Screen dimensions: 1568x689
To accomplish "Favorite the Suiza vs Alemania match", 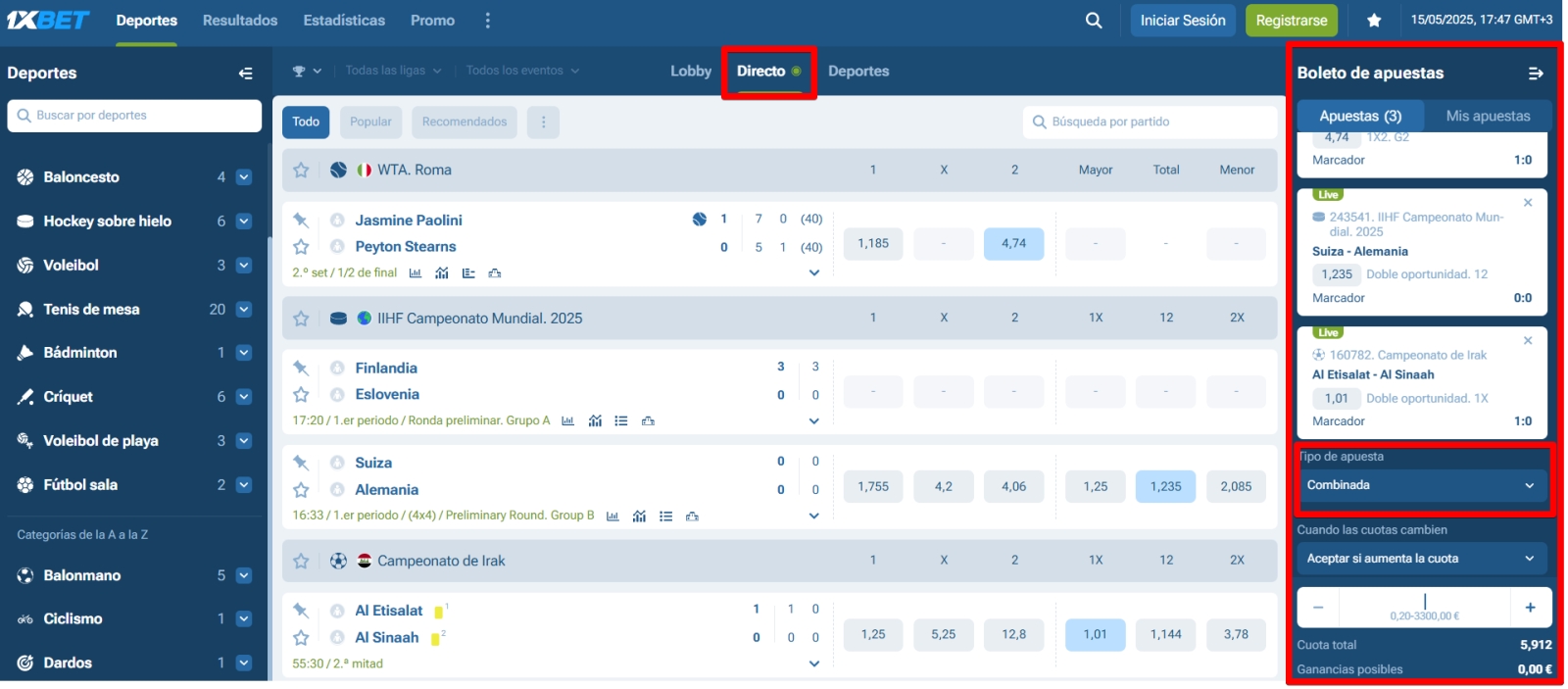I will coord(301,490).
